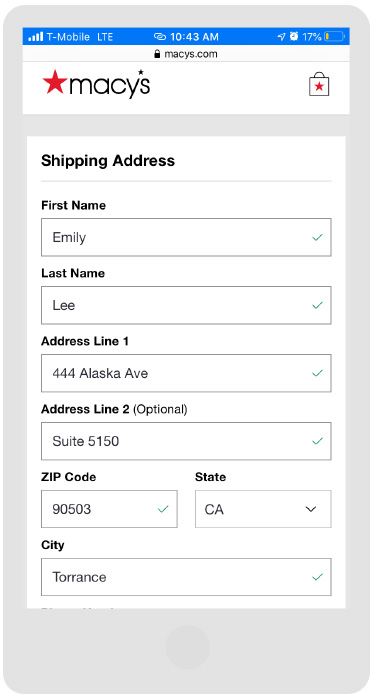The image size is (373, 699).
Task: Tap the macys.com address bar
Action: point(186,54)
